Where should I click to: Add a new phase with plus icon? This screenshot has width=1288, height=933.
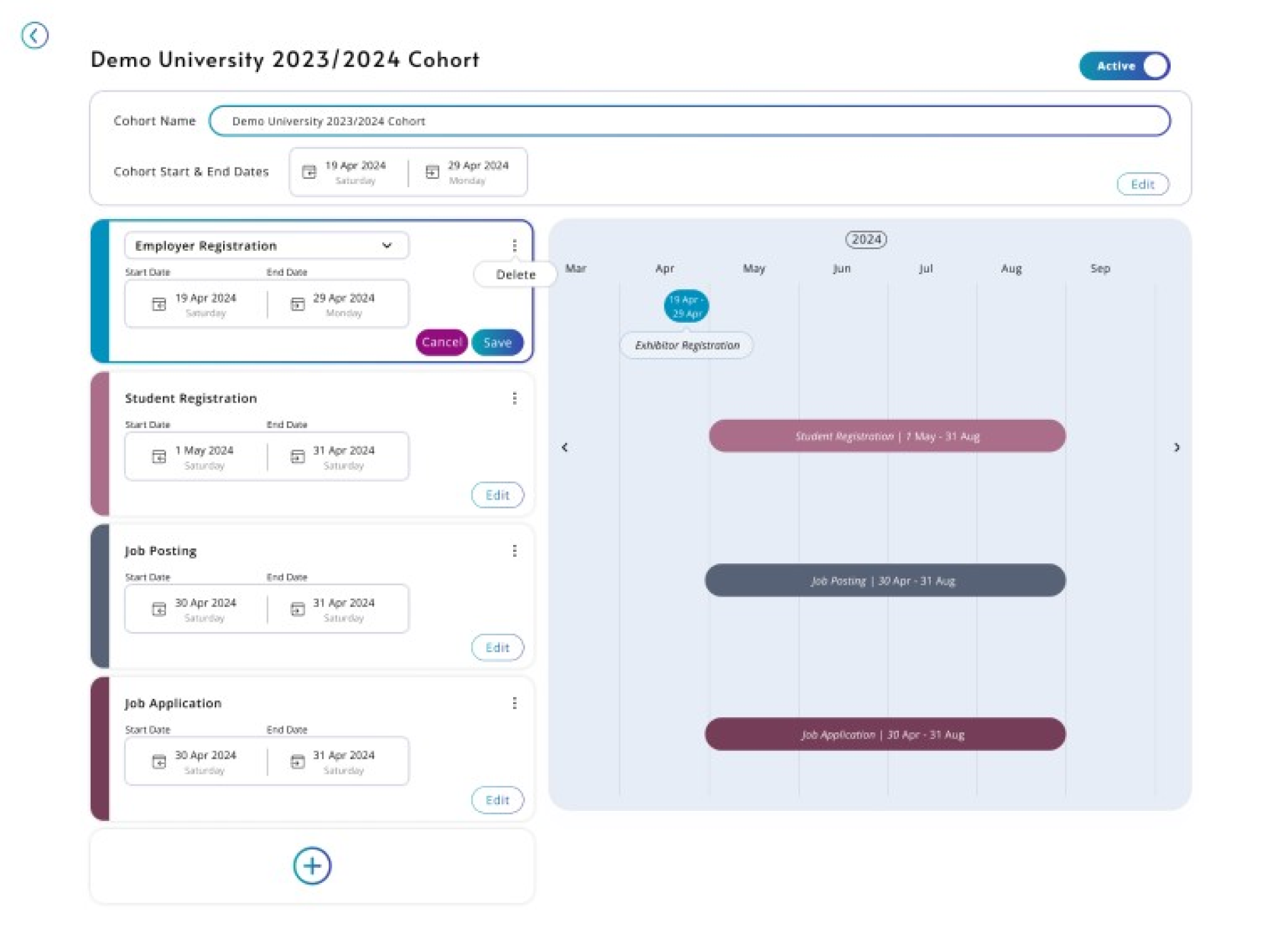click(312, 866)
